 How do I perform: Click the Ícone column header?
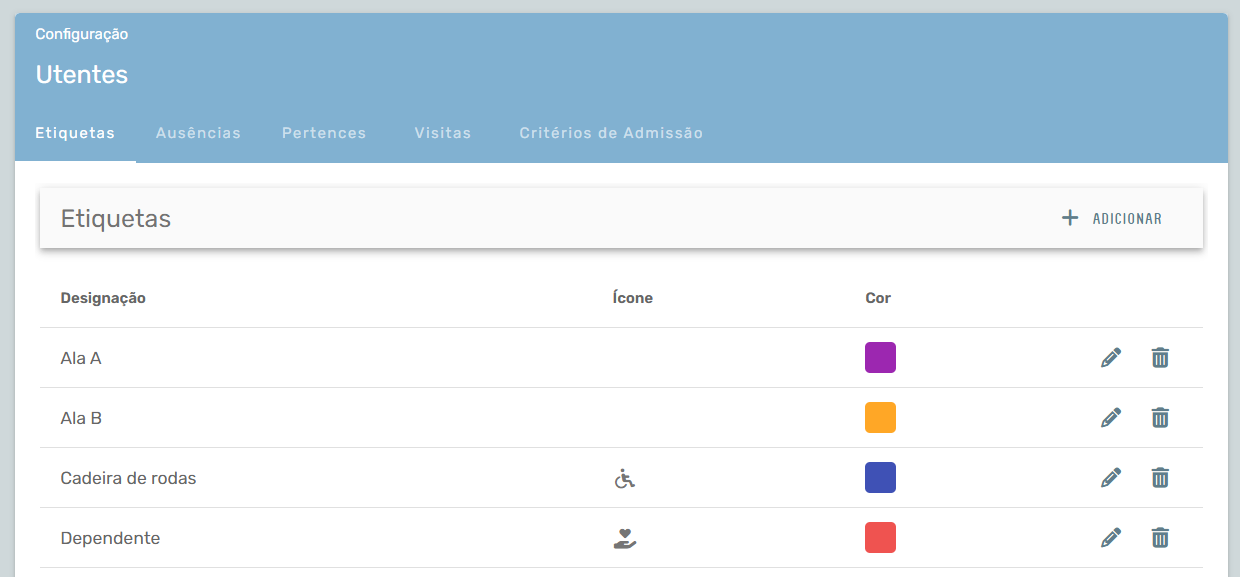point(632,298)
